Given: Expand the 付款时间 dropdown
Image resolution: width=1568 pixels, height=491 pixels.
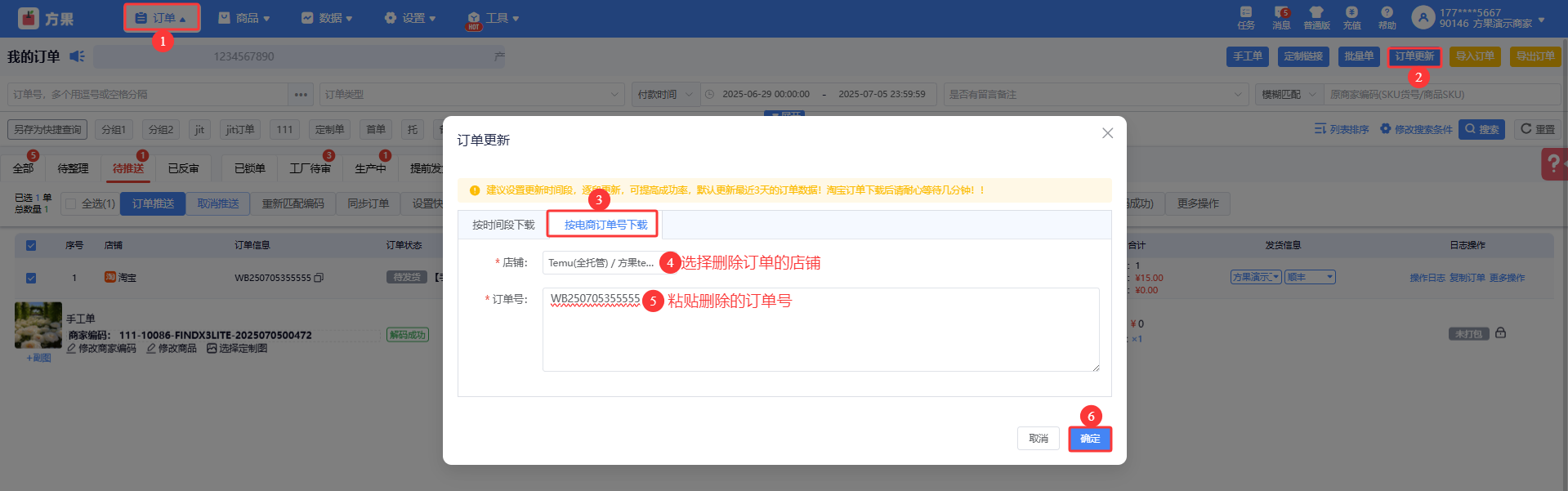Looking at the screenshot, I should coord(665,95).
